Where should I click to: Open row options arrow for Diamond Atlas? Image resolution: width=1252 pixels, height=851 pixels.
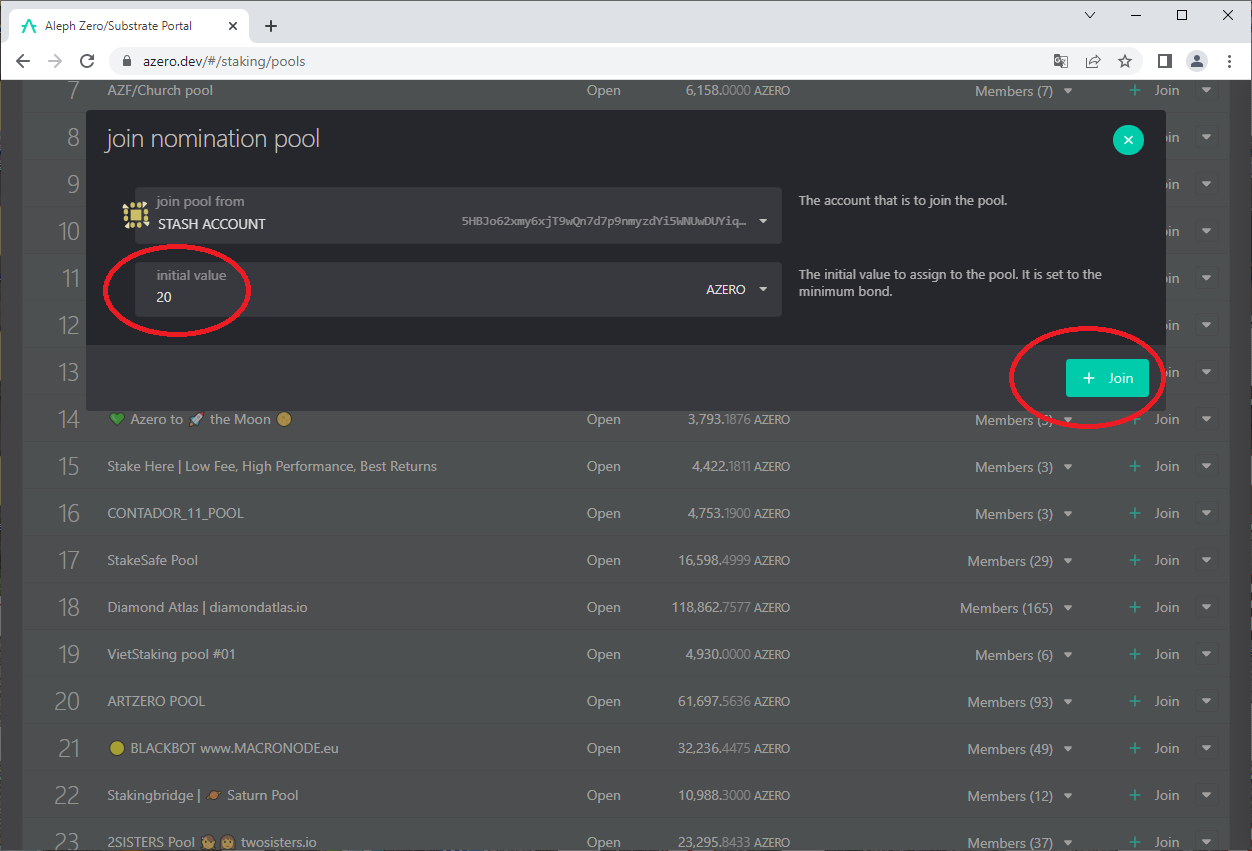click(1207, 607)
